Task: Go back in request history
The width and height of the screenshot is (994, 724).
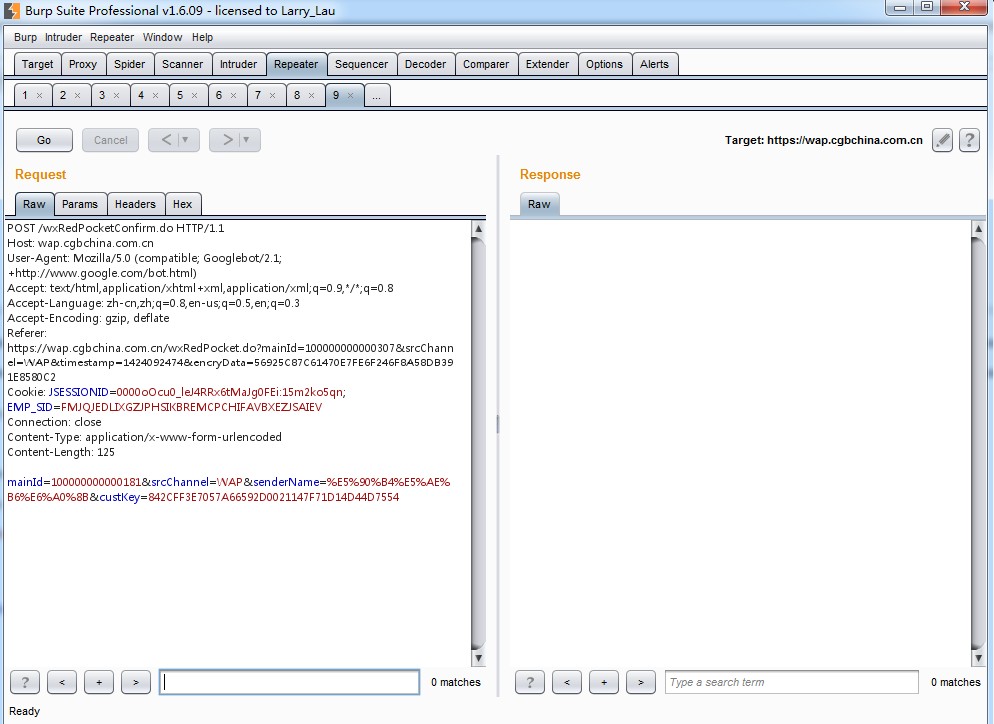Action: pos(166,139)
